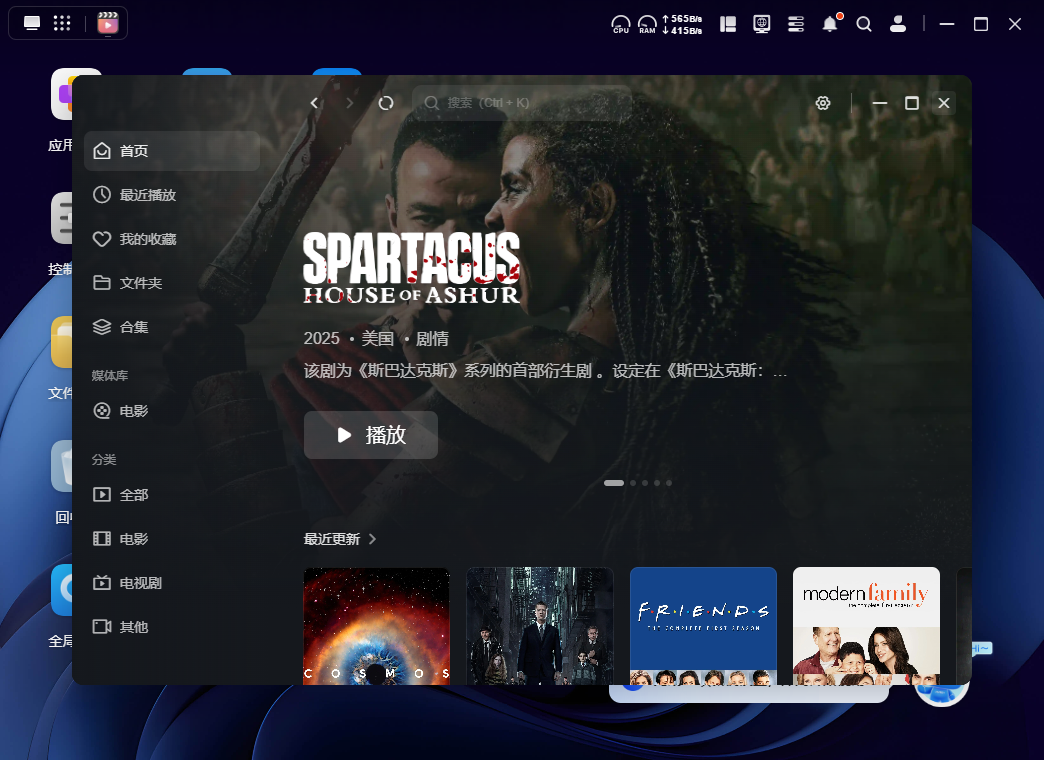Focus the 搜索 search field
Viewport: 1044px width, 760px height.
click(x=522, y=103)
